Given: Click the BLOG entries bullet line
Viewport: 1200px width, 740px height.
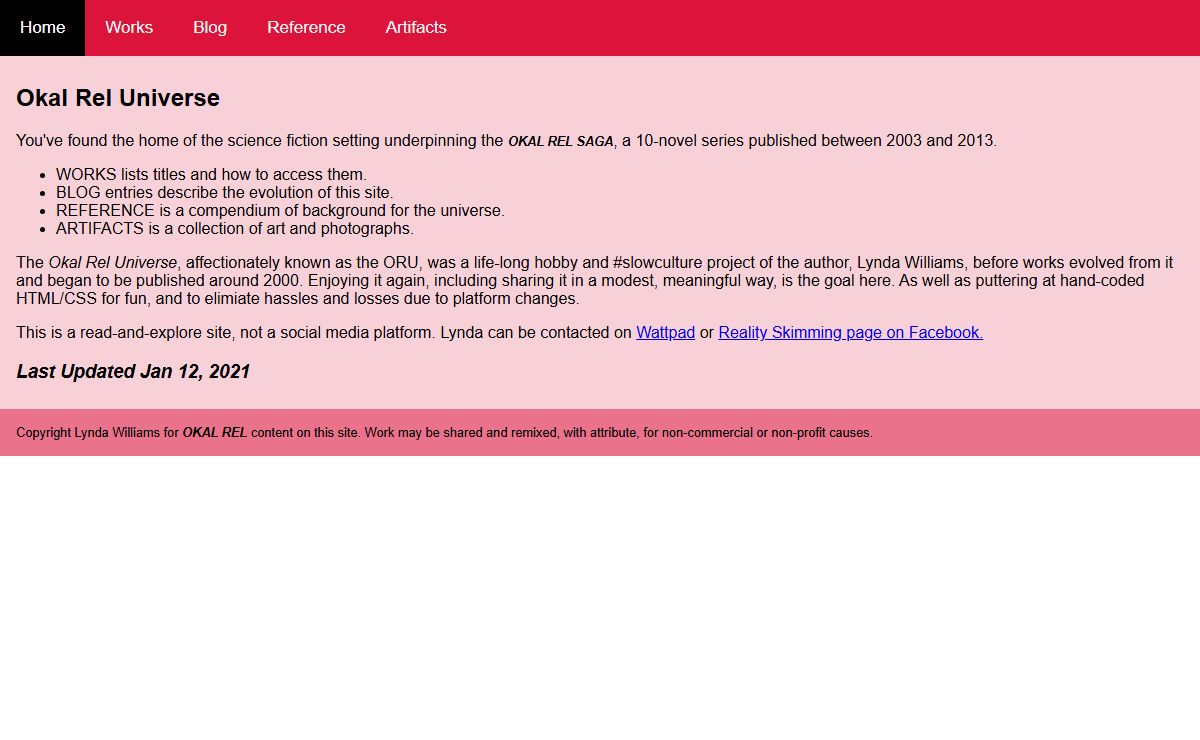Looking at the screenshot, I should click(225, 192).
